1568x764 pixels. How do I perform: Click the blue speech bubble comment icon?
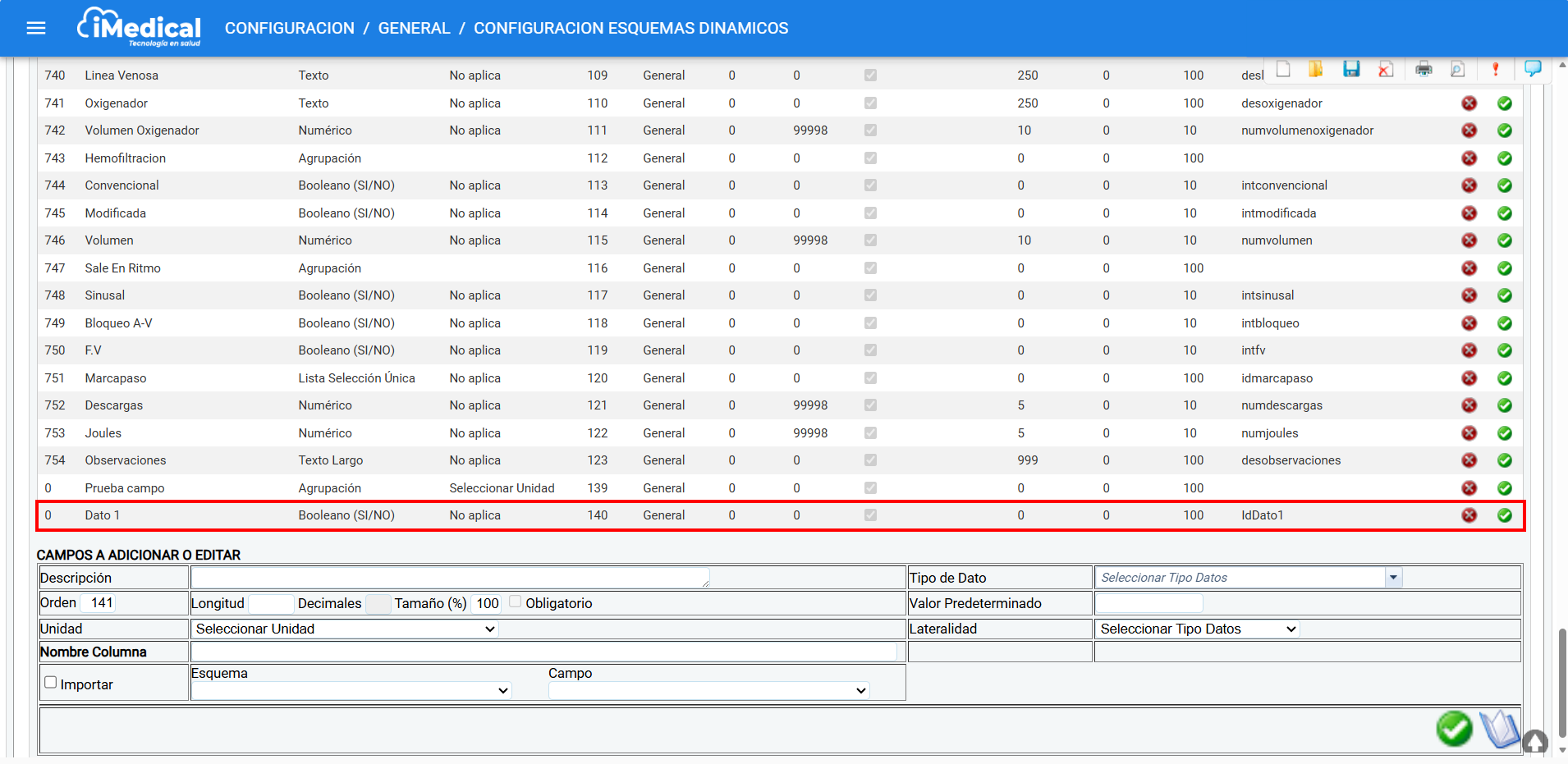point(1532,68)
